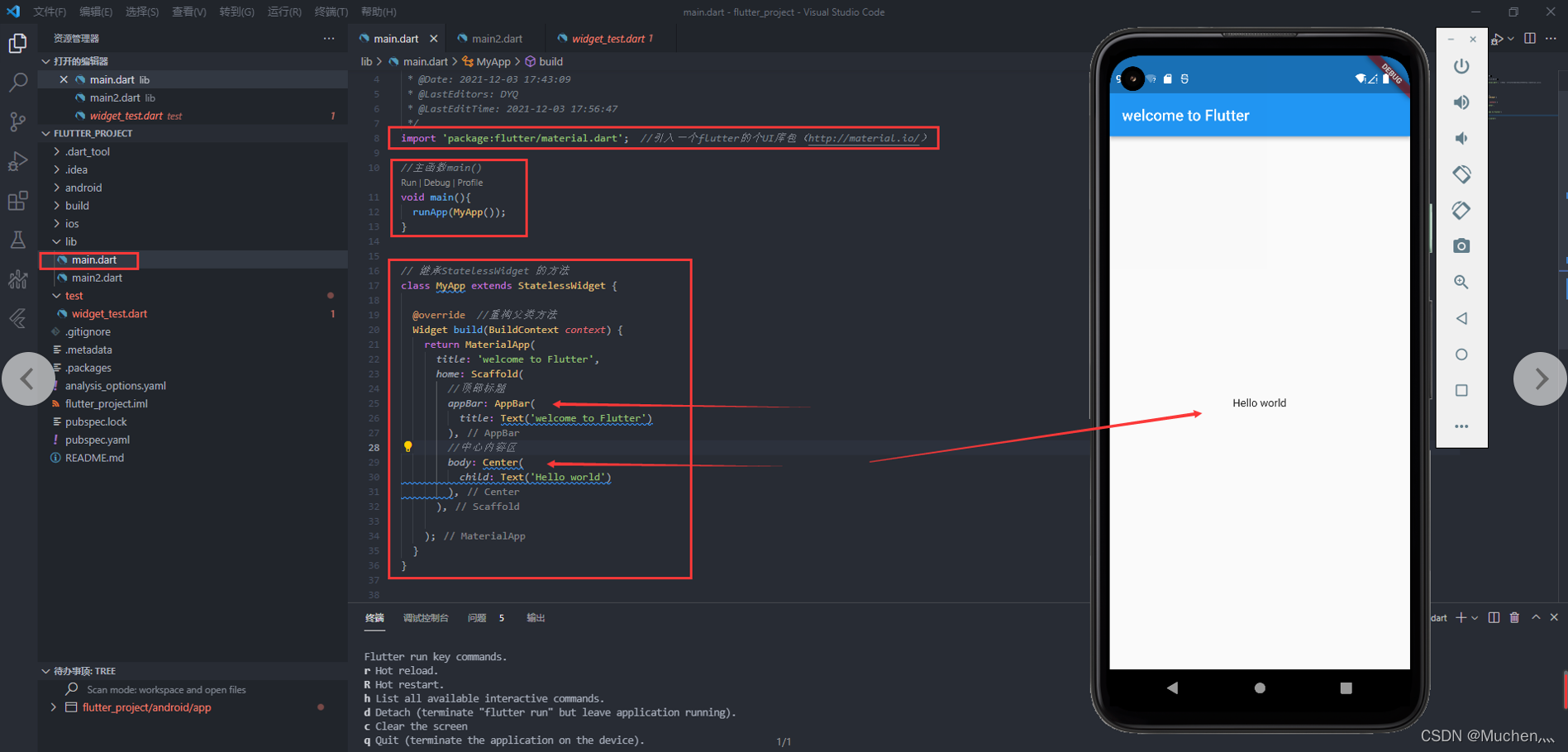Switch to the 问题 panel tab
This screenshot has height=752, width=1568.
477,618
